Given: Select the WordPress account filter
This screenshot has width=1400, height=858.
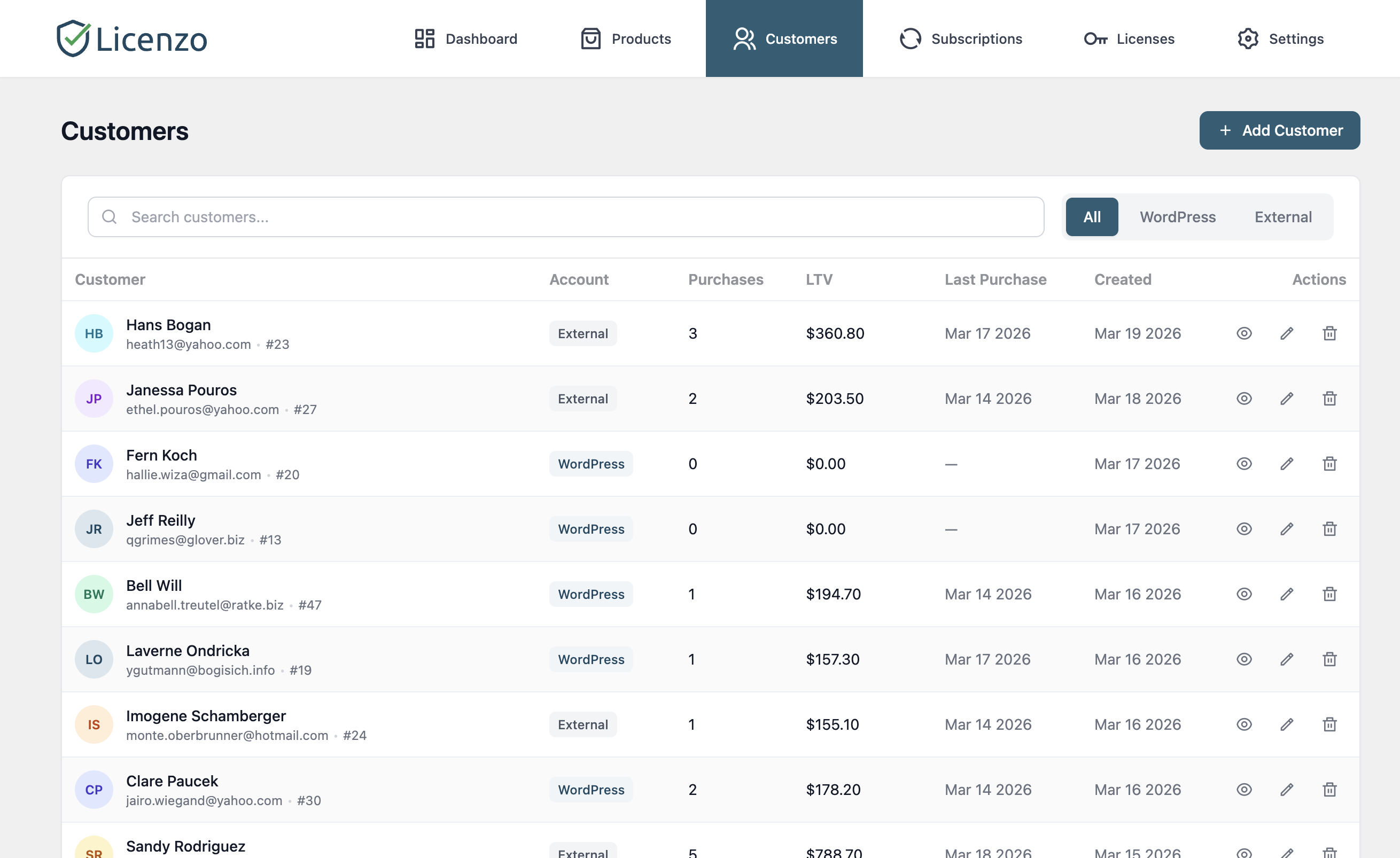Looking at the screenshot, I should point(1177,216).
